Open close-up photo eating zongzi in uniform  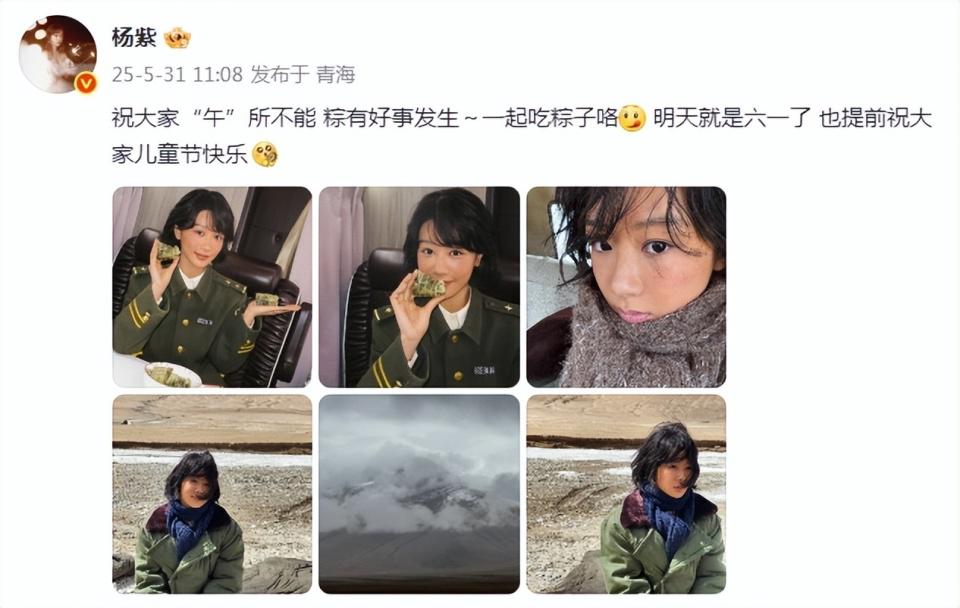click(x=419, y=287)
